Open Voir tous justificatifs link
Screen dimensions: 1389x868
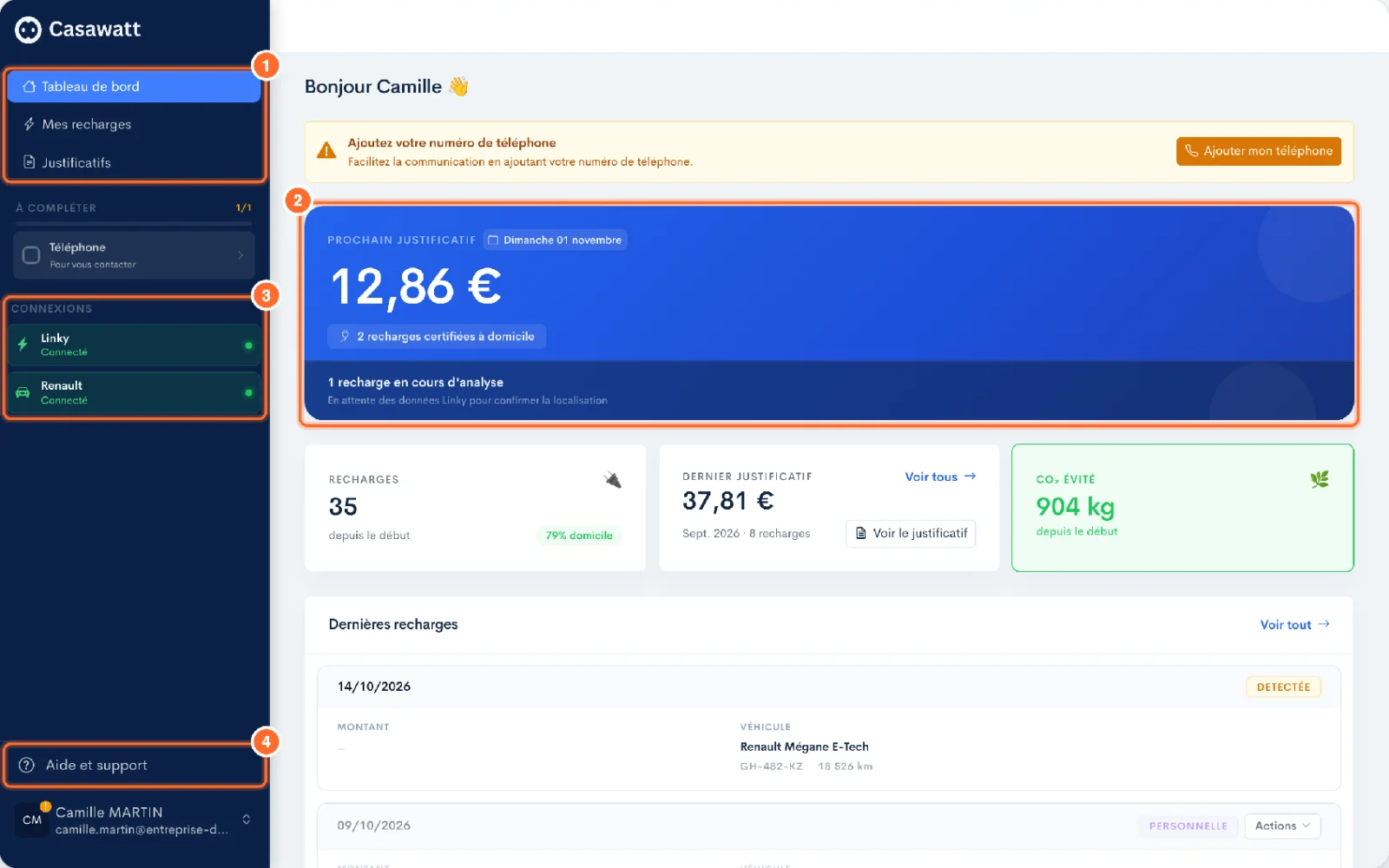coord(940,477)
